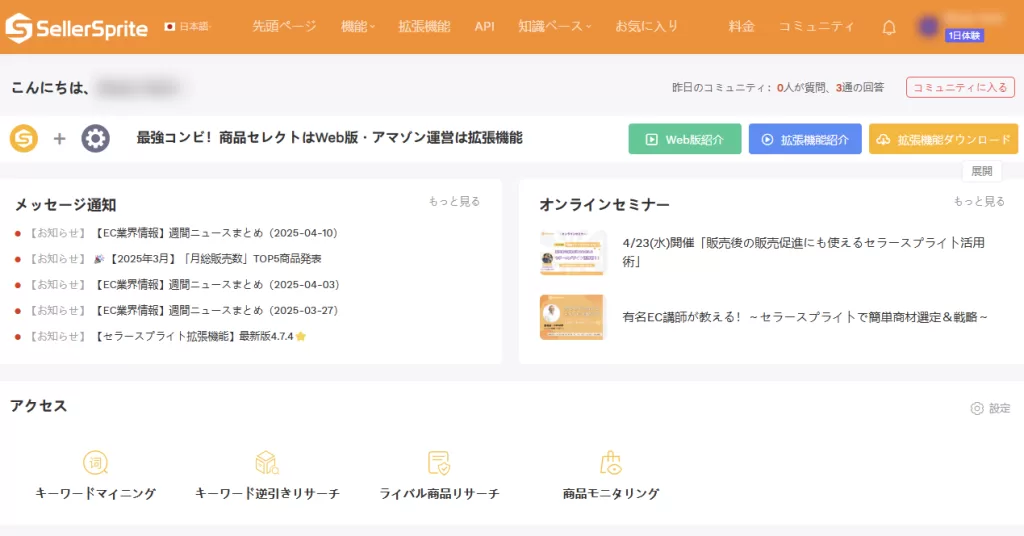
Task: Open Keyword Mining (キーワードマイニング) icon
Action: 95,463
